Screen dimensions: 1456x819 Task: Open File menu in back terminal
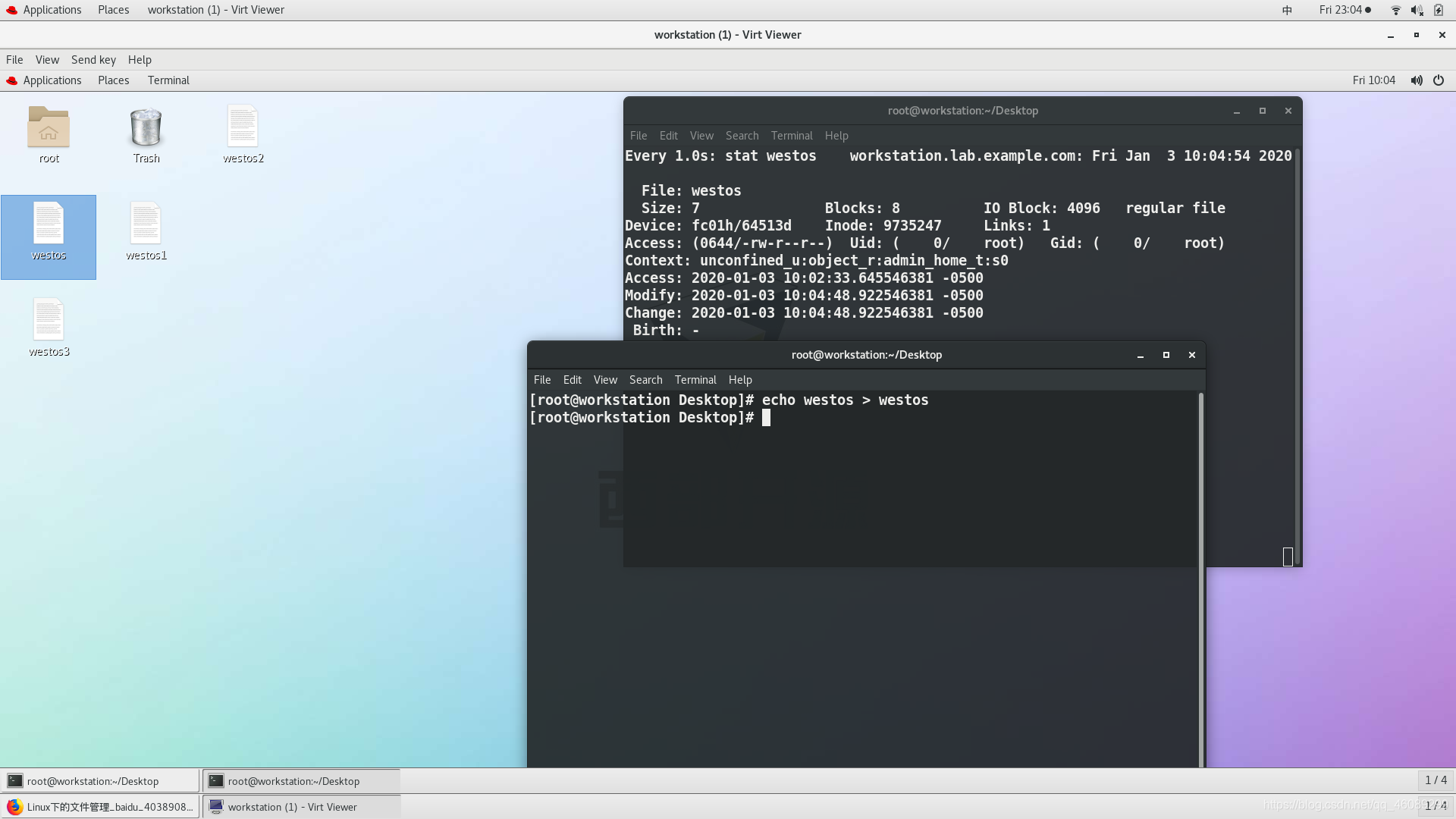(x=639, y=136)
